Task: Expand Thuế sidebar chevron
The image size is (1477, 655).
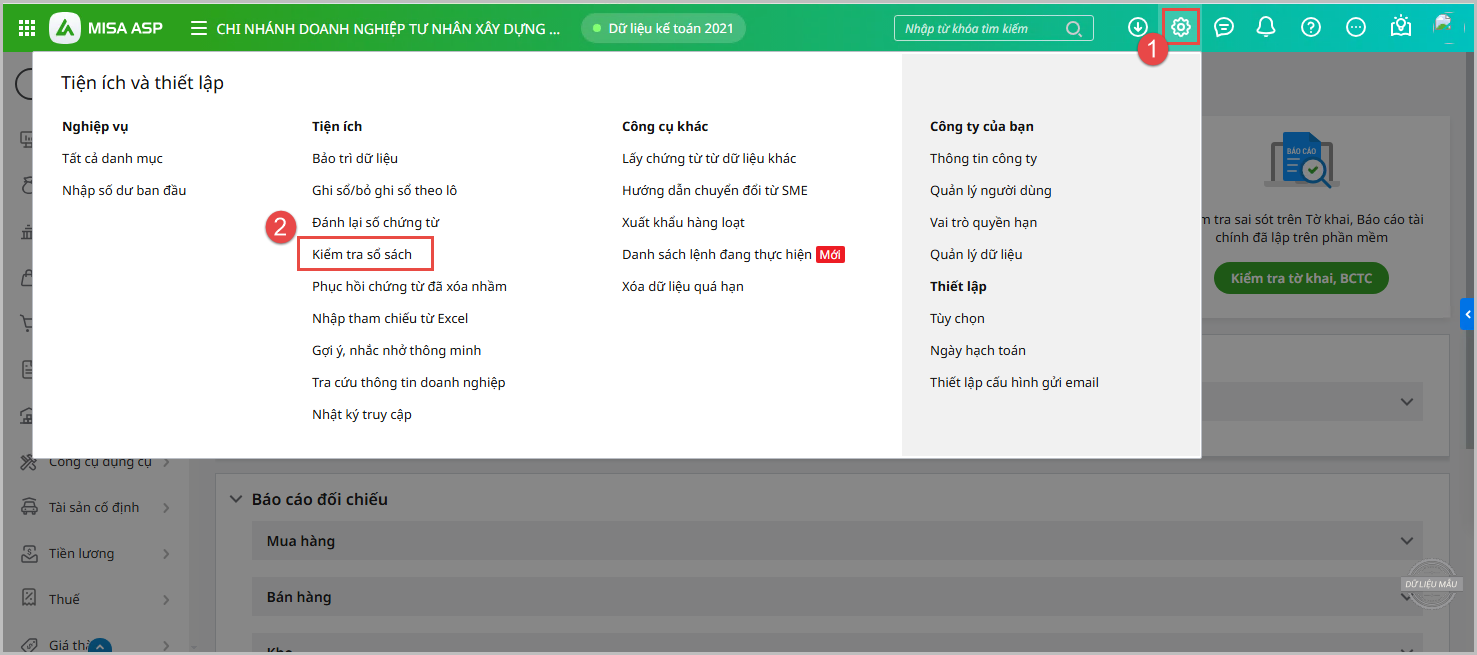Action: pos(166,599)
